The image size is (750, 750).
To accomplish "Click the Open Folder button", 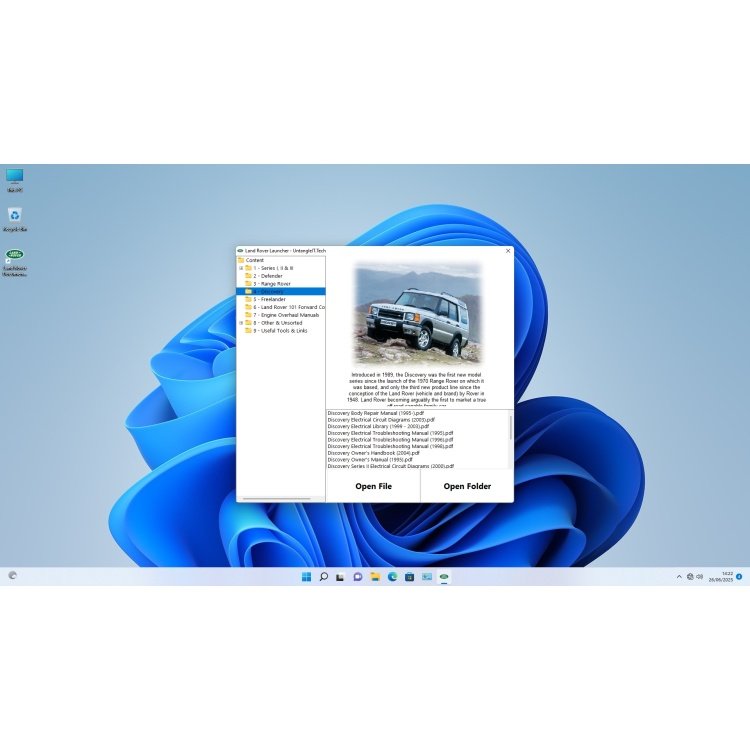I will pos(467,486).
